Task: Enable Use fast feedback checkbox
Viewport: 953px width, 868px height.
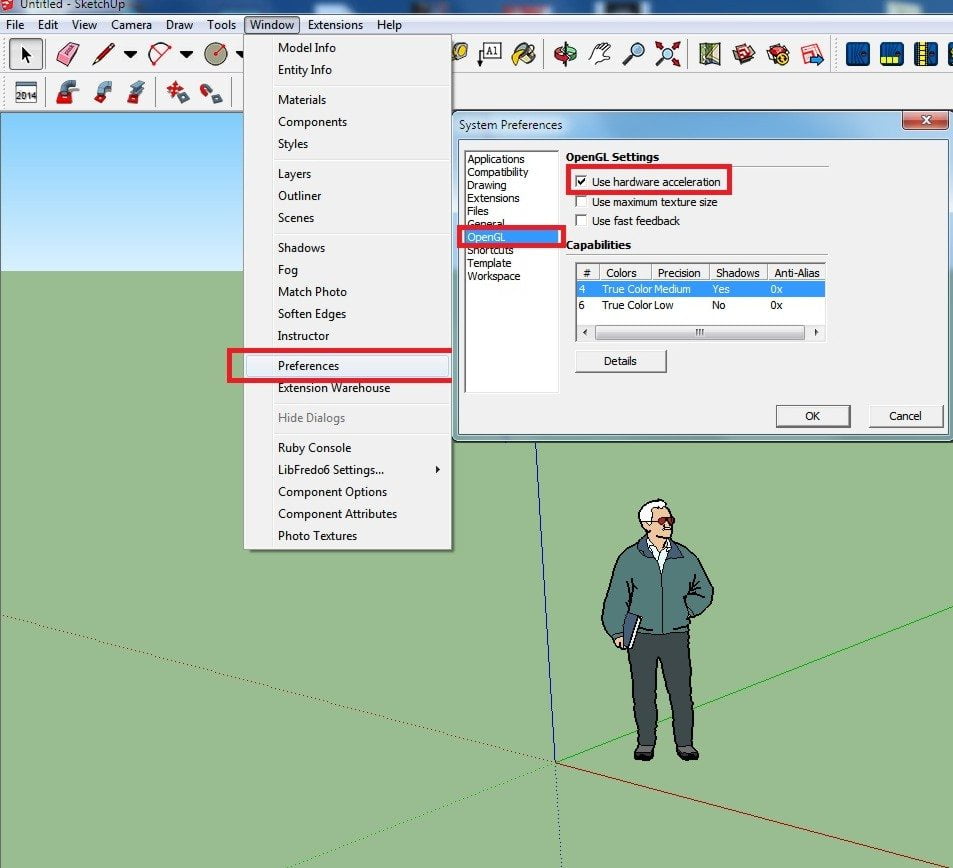Action: 581,220
